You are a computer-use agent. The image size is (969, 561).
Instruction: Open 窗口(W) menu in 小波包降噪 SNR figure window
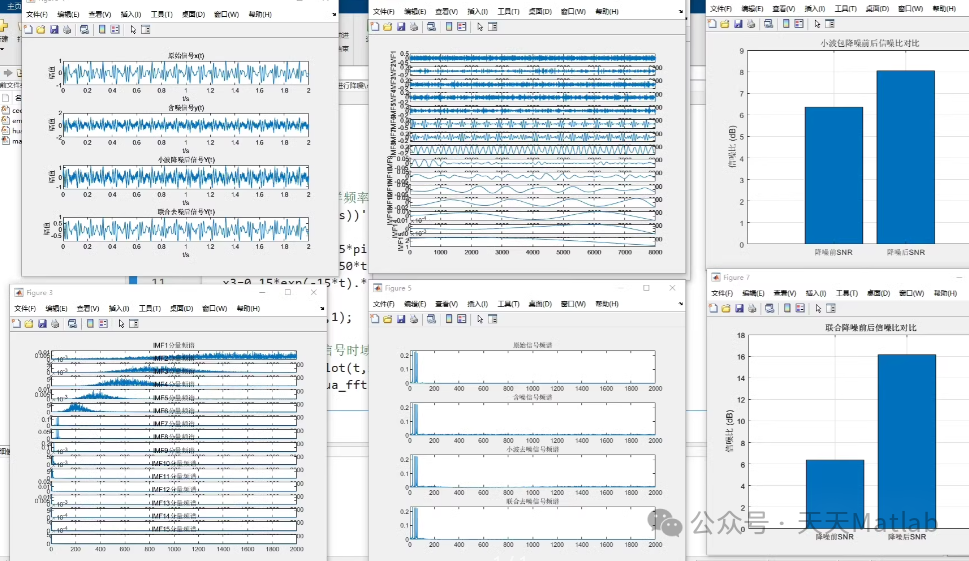(910, 9)
